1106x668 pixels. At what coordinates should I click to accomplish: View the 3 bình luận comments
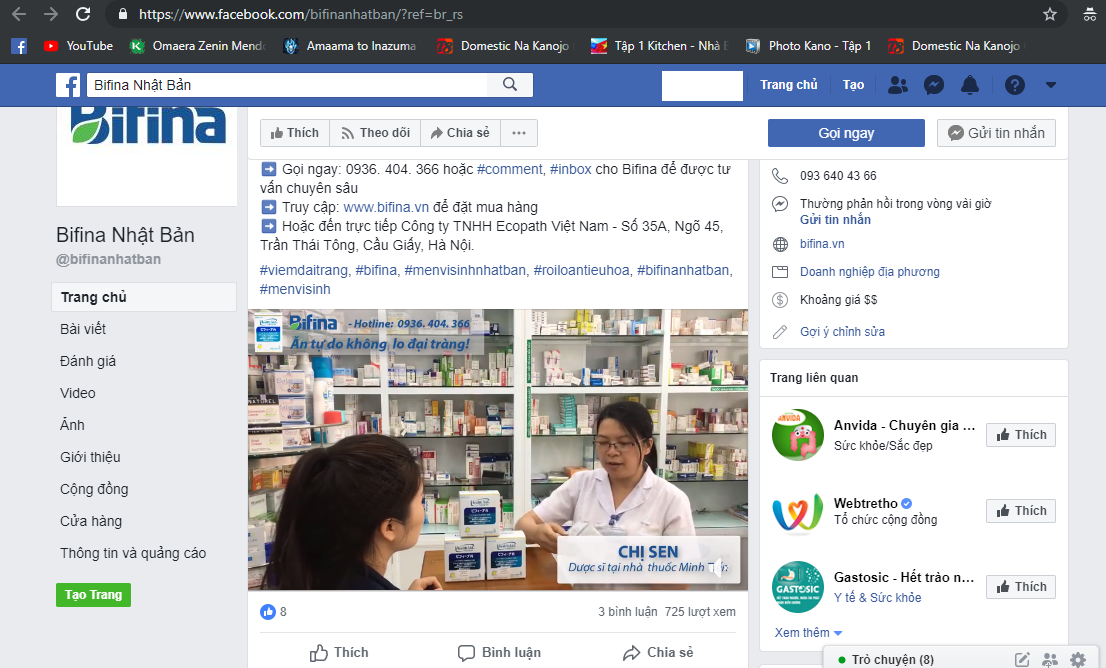click(x=628, y=612)
